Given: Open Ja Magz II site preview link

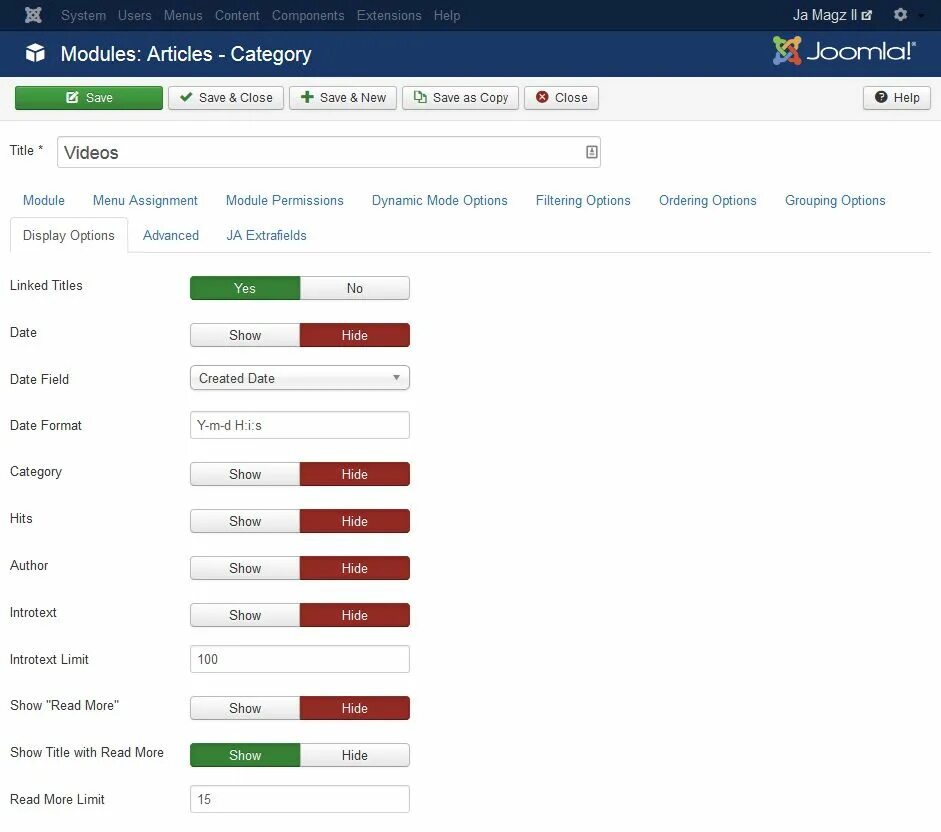Looking at the screenshot, I should click(x=832, y=15).
